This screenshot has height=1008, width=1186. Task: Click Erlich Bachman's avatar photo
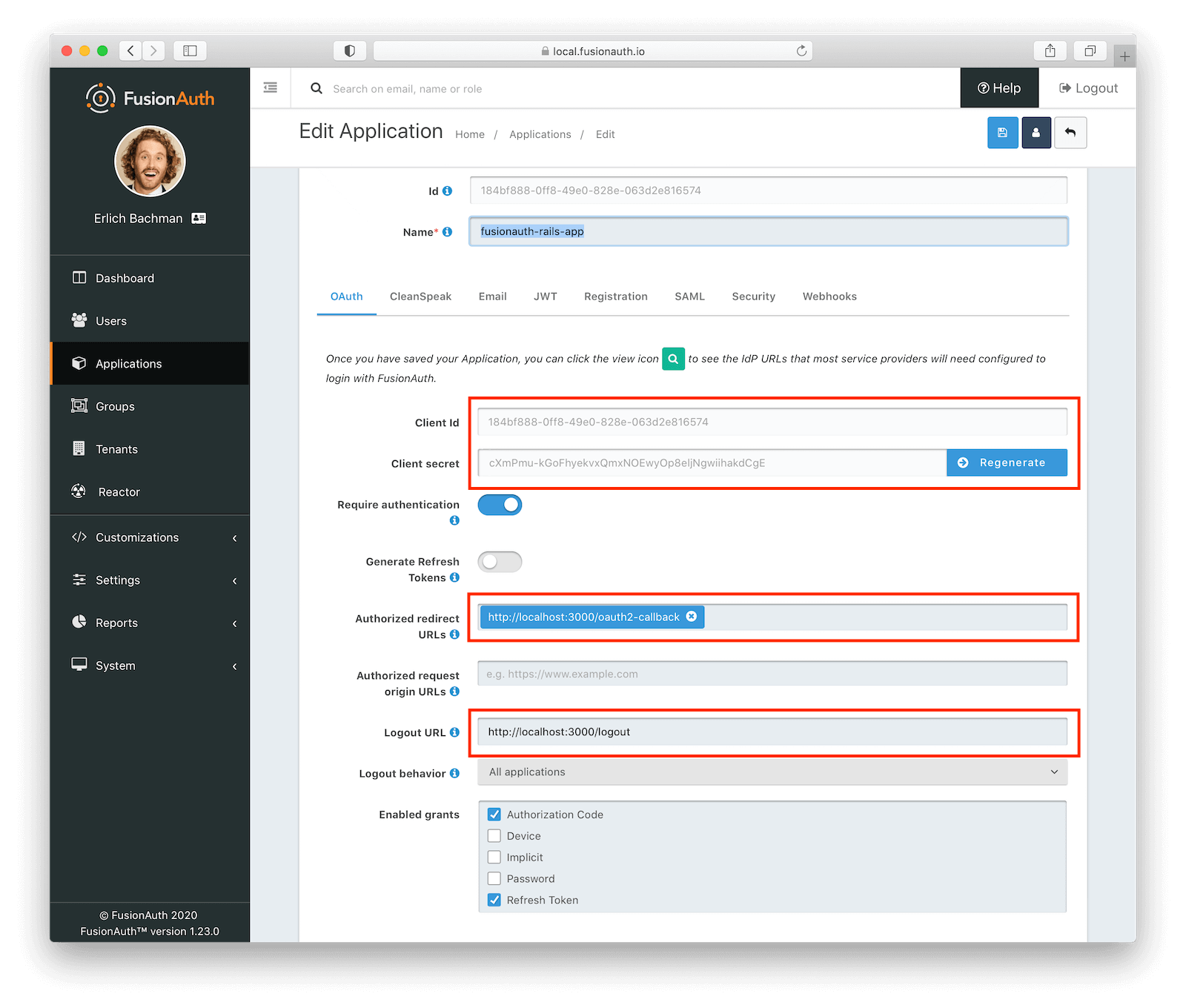pos(150,161)
